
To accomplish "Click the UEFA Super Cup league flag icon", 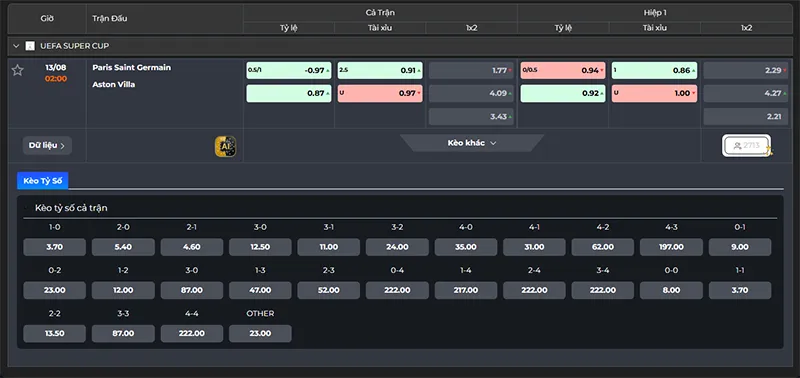I will (x=30, y=46).
